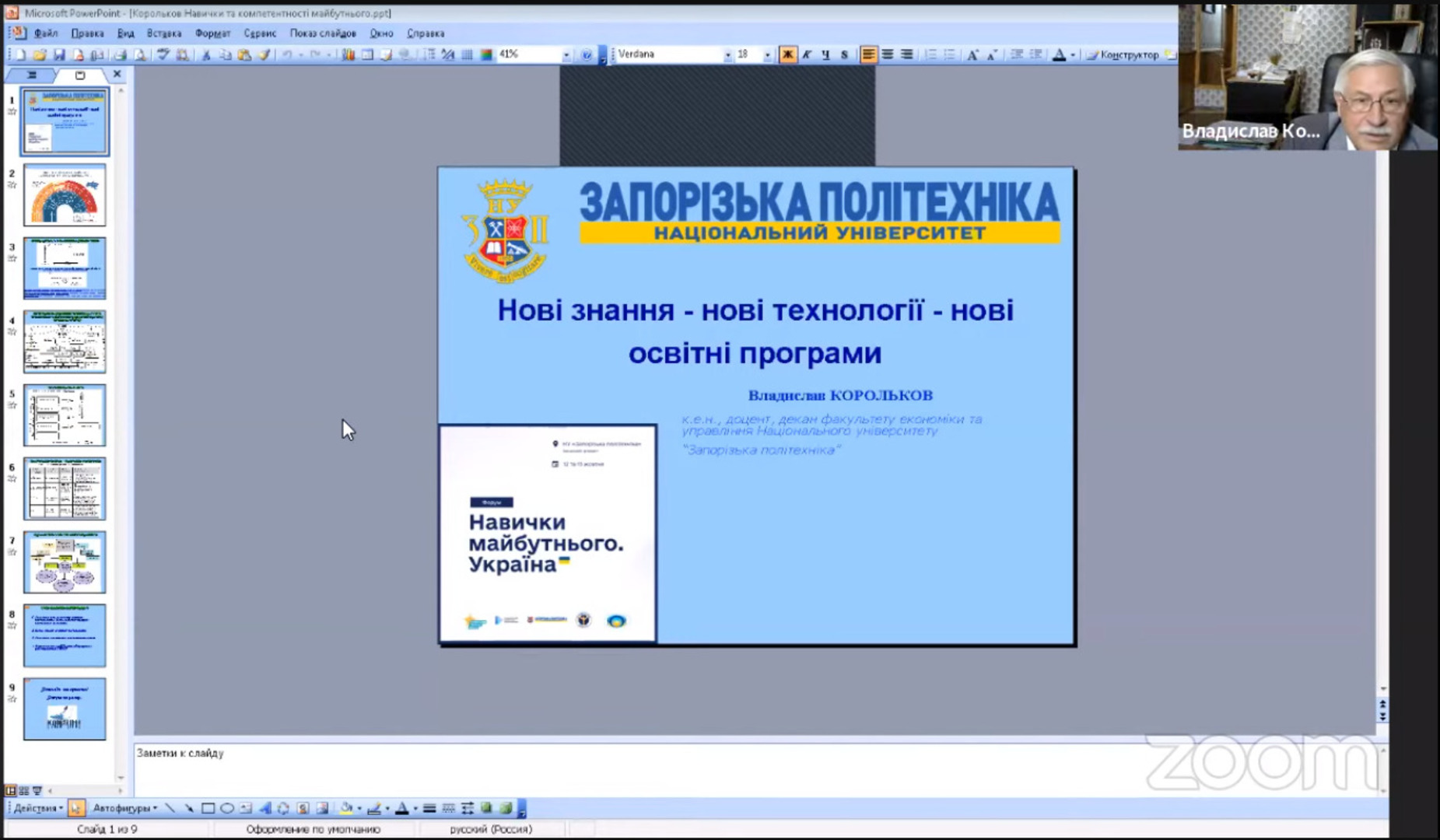
Task: Expand the Автофигуры menu
Action: click(x=124, y=808)
